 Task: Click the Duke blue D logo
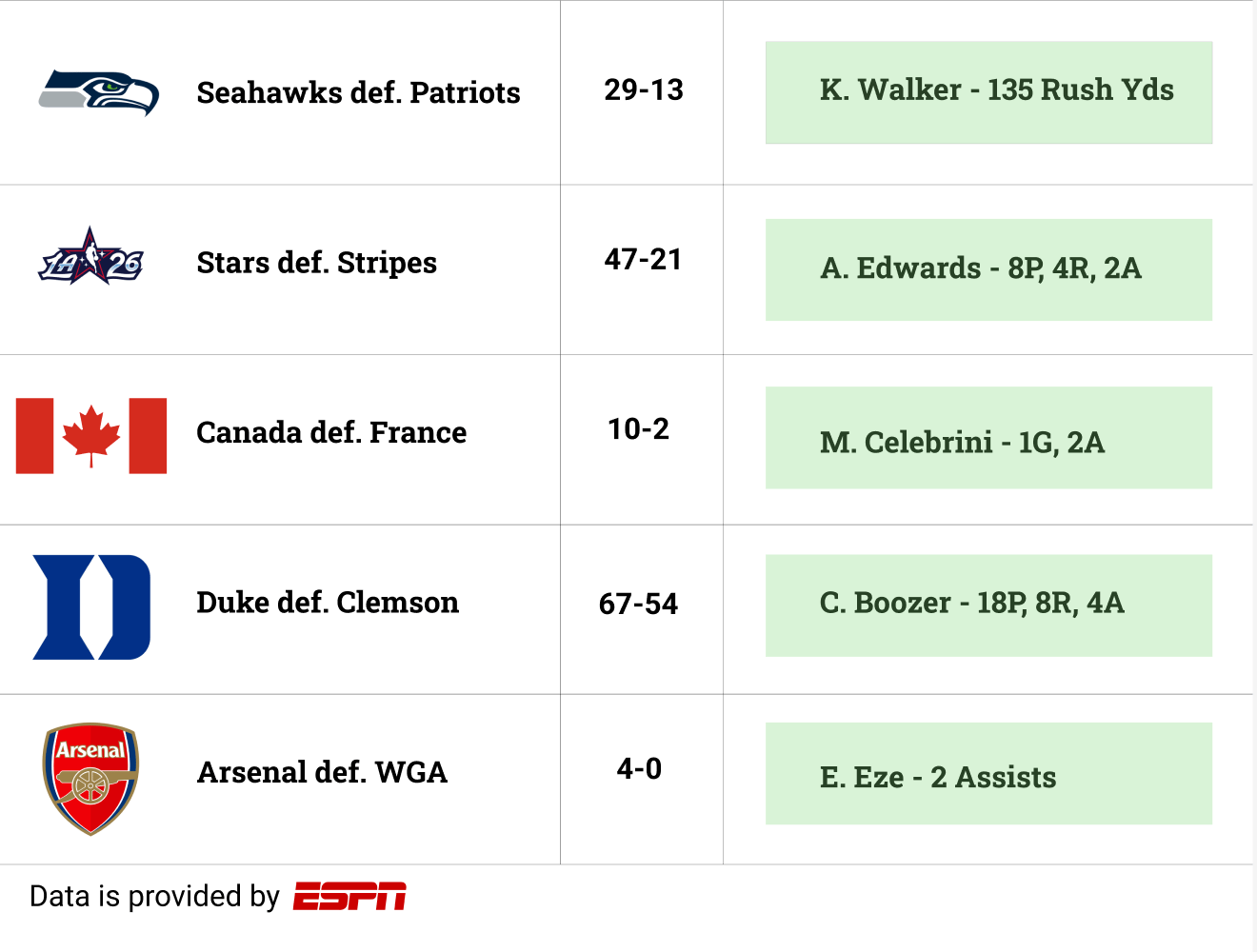pyautogui.click(x=91, y=607)
